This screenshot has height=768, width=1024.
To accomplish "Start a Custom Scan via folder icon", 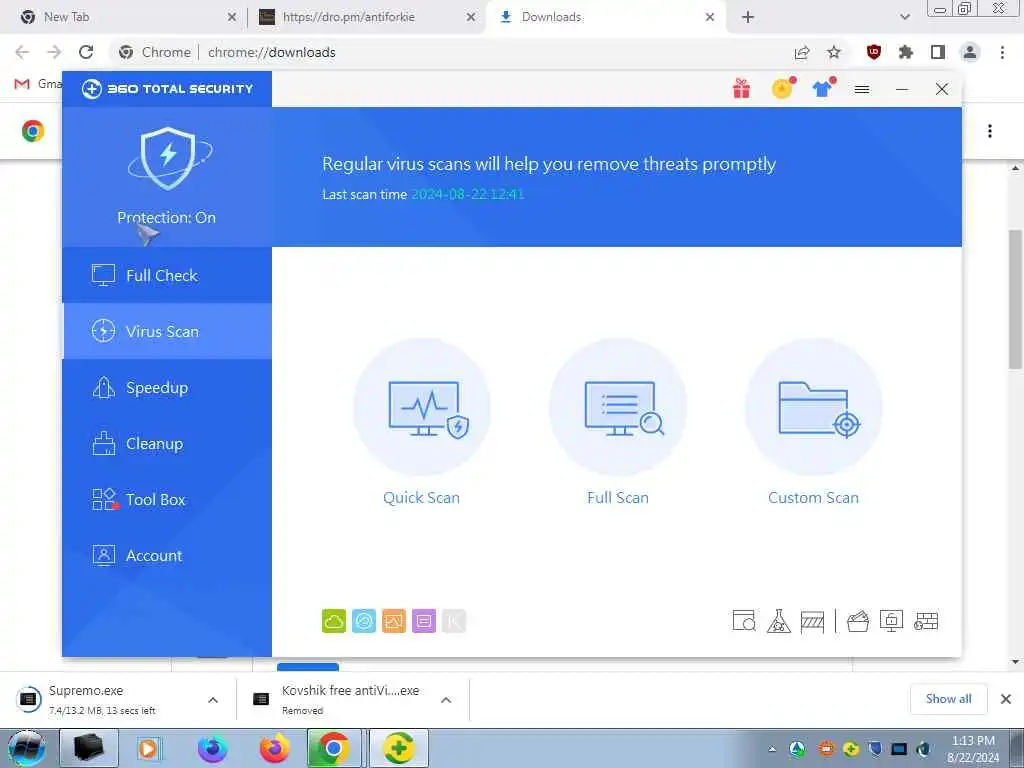I will pyautogui.click(x=814, y=407).
